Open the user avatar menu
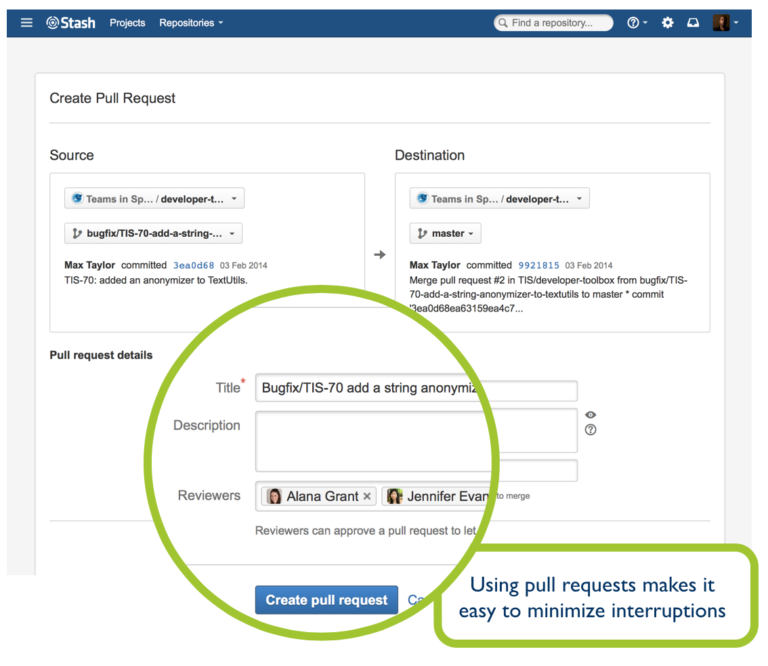Image resolution: width=768 pixels, height=666 pixels. coord(725,23)
